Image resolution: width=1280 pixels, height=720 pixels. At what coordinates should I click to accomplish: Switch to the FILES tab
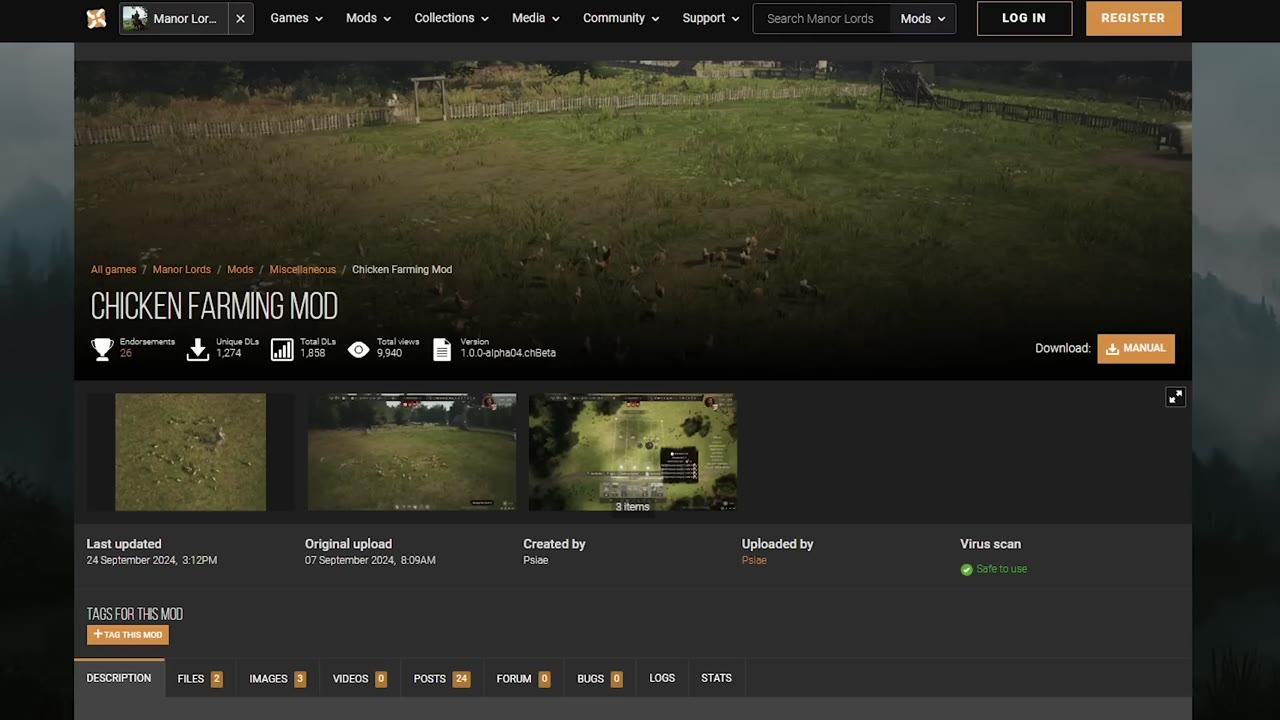(x=200, y=678)
